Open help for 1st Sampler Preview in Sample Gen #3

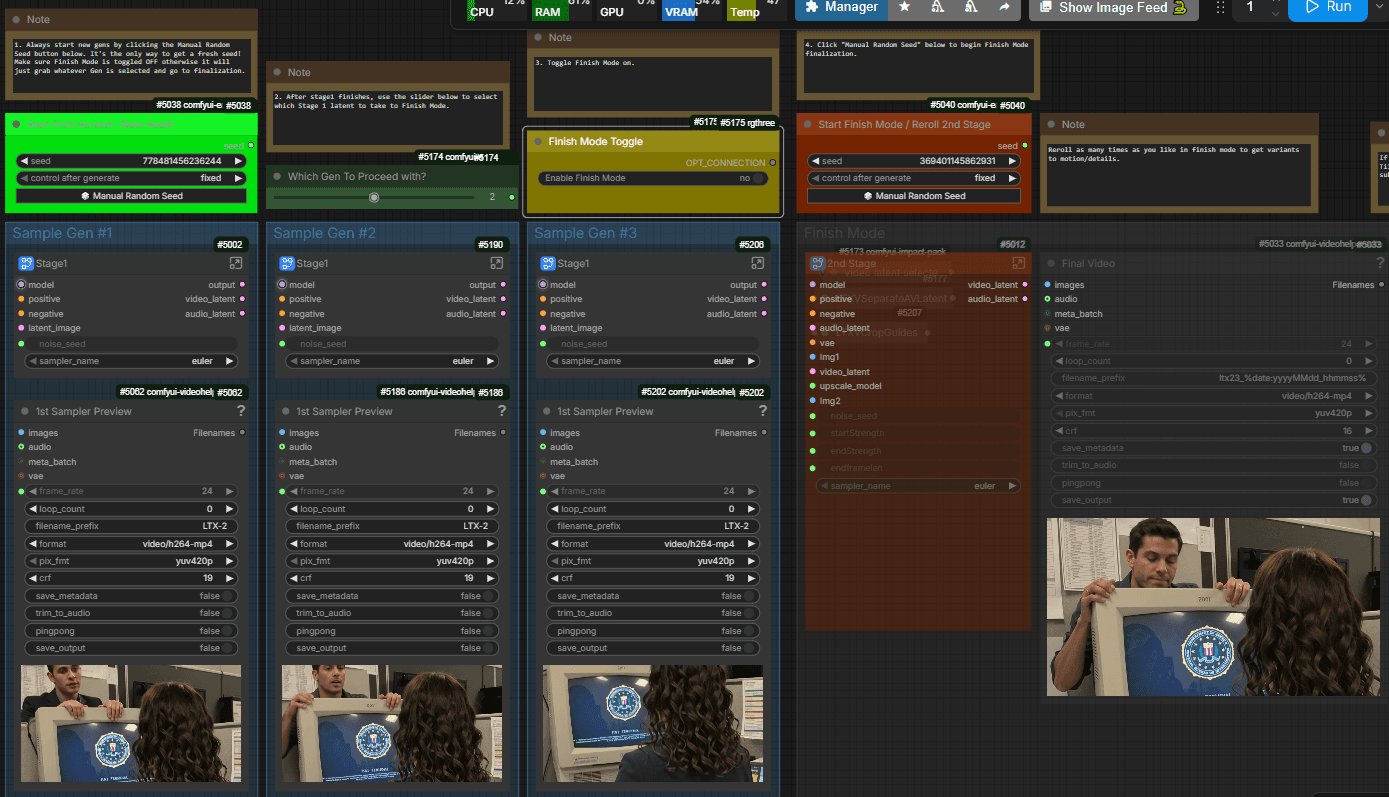point(763,411)
